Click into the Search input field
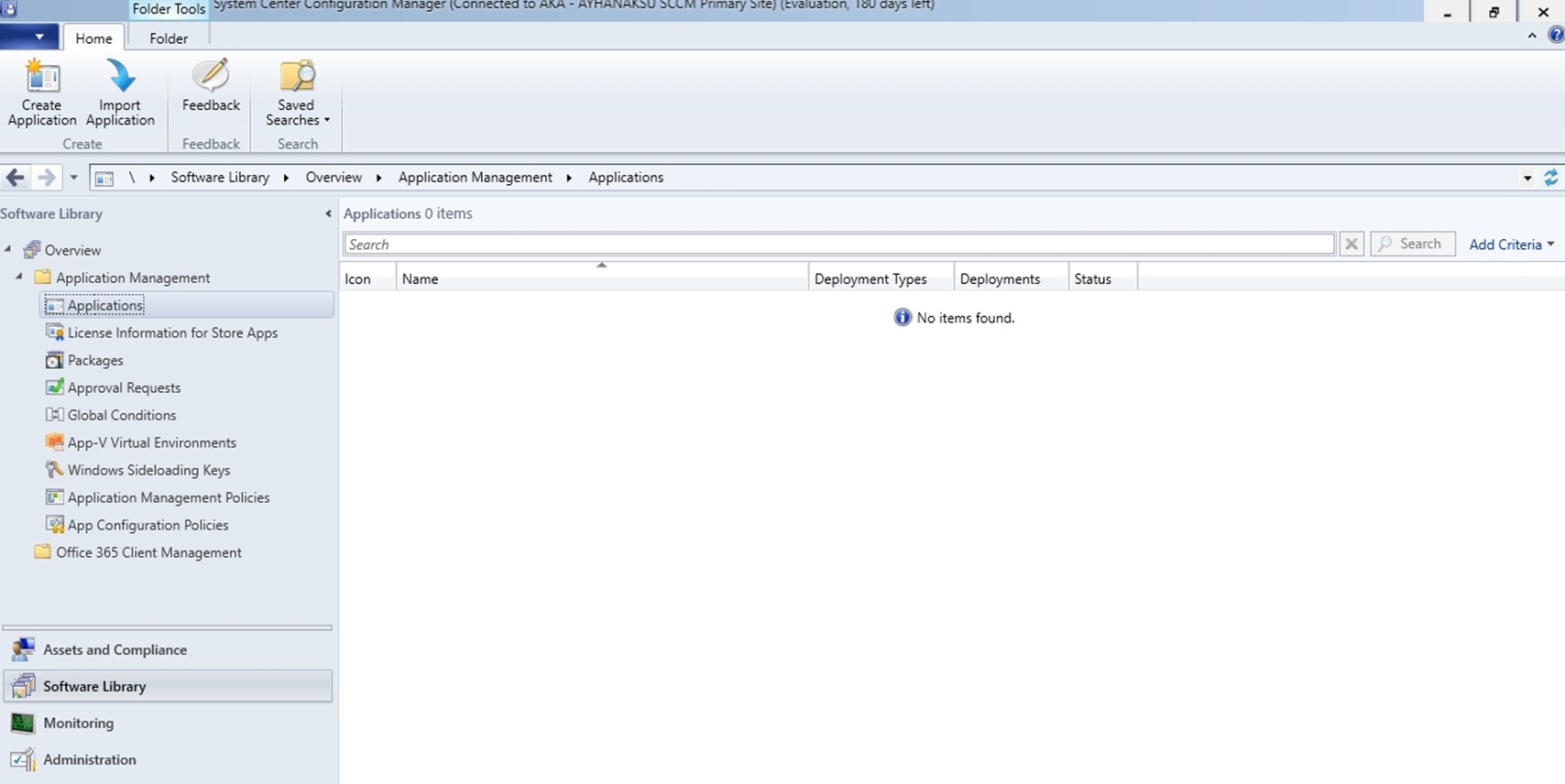The height and width of the screenshot is (784, 1565). (839, 245)
